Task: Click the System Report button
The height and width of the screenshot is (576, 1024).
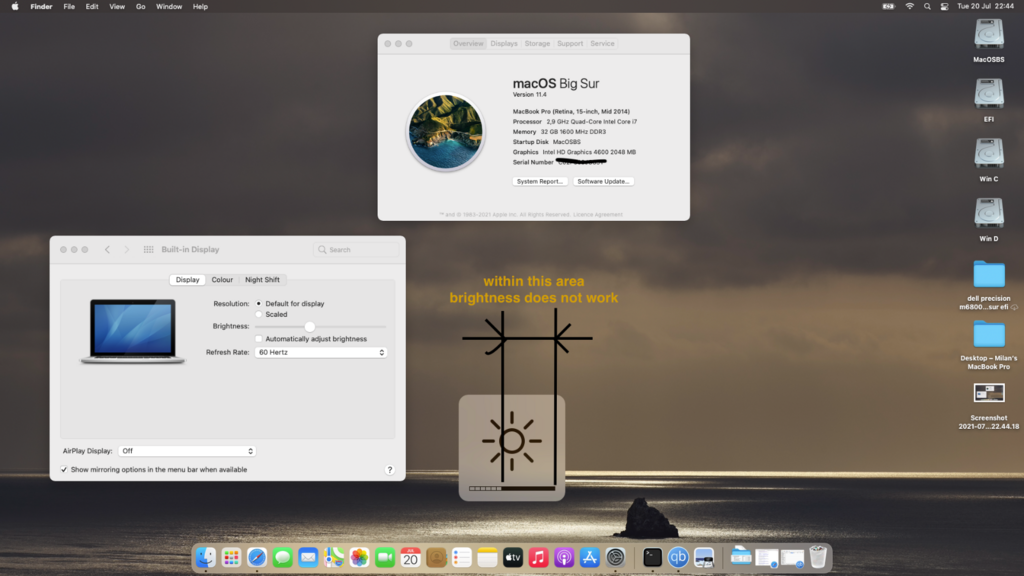Action: tap(540, 181)
